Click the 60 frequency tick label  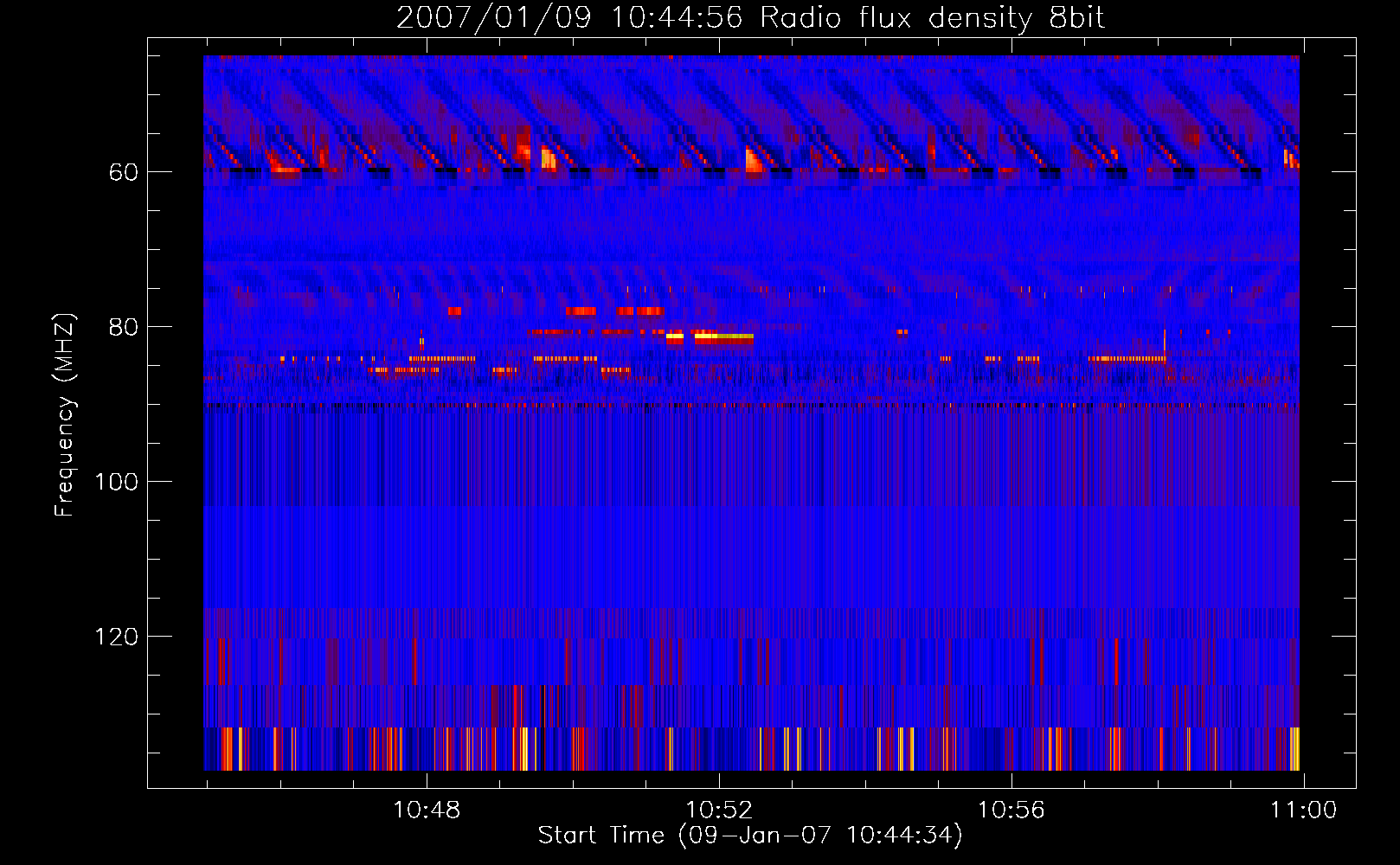[x=123, y=172]
